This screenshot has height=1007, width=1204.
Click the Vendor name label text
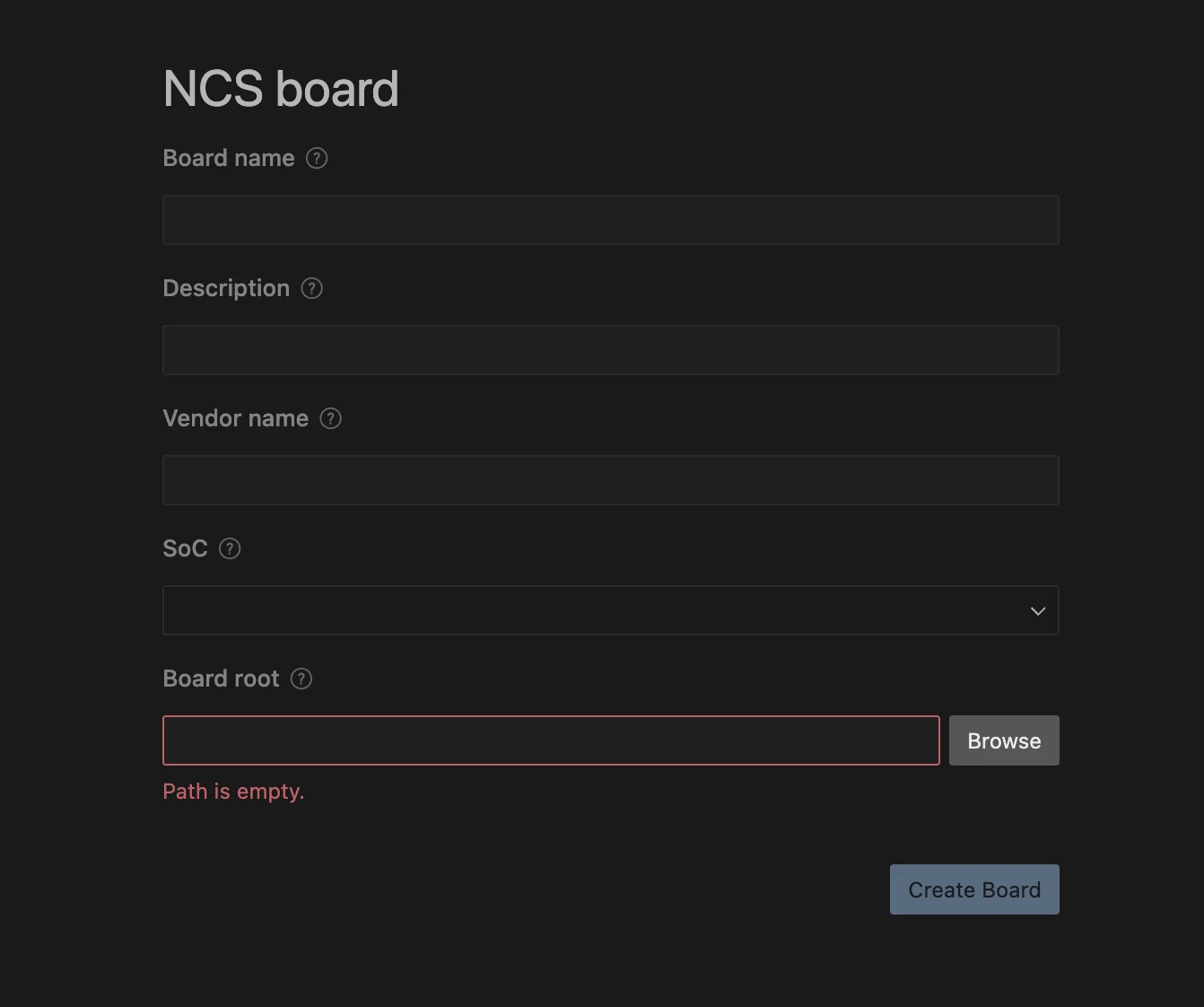[235, 418]
